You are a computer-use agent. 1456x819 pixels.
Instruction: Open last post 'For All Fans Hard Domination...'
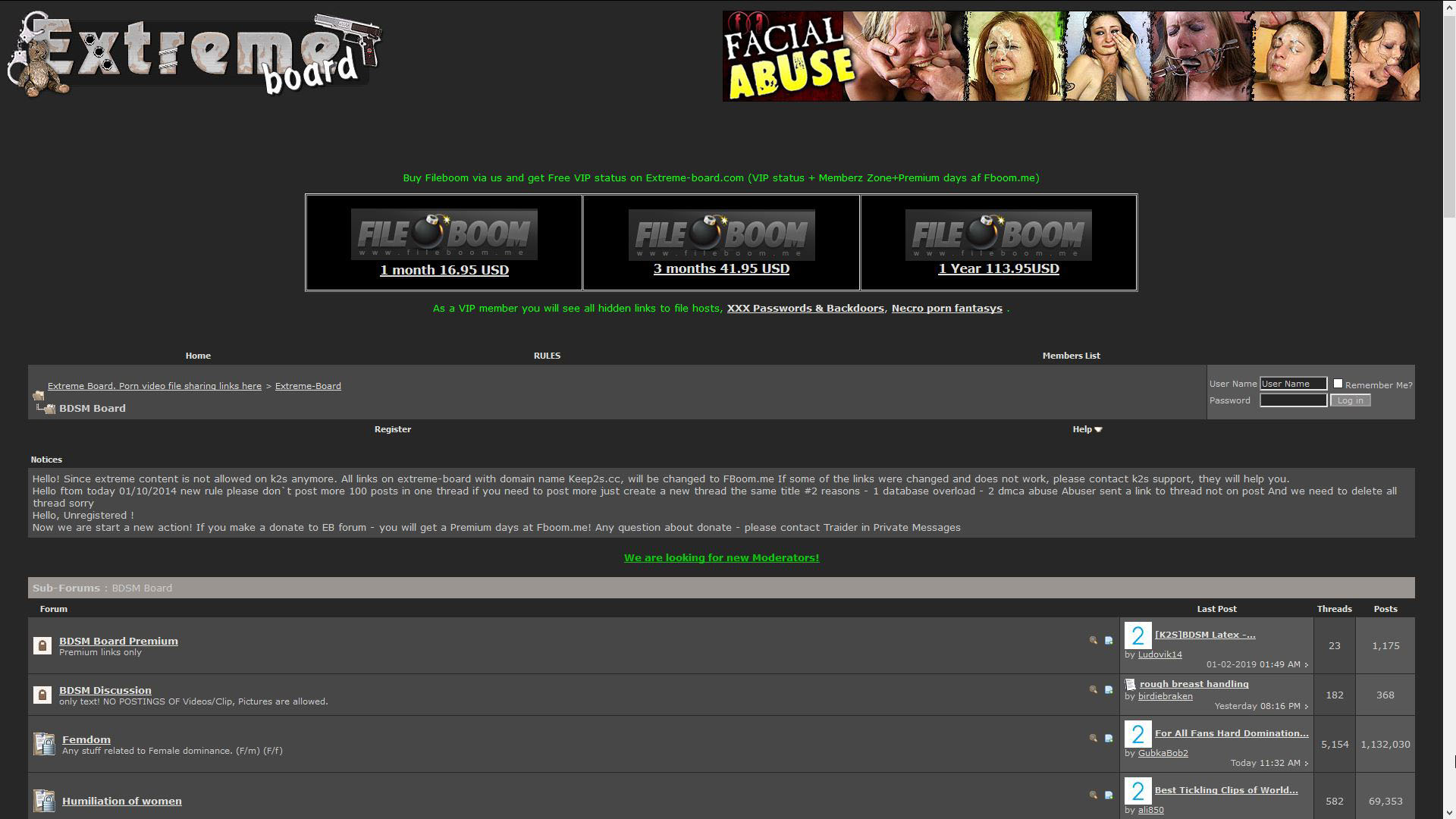(x=1232, y=733)
